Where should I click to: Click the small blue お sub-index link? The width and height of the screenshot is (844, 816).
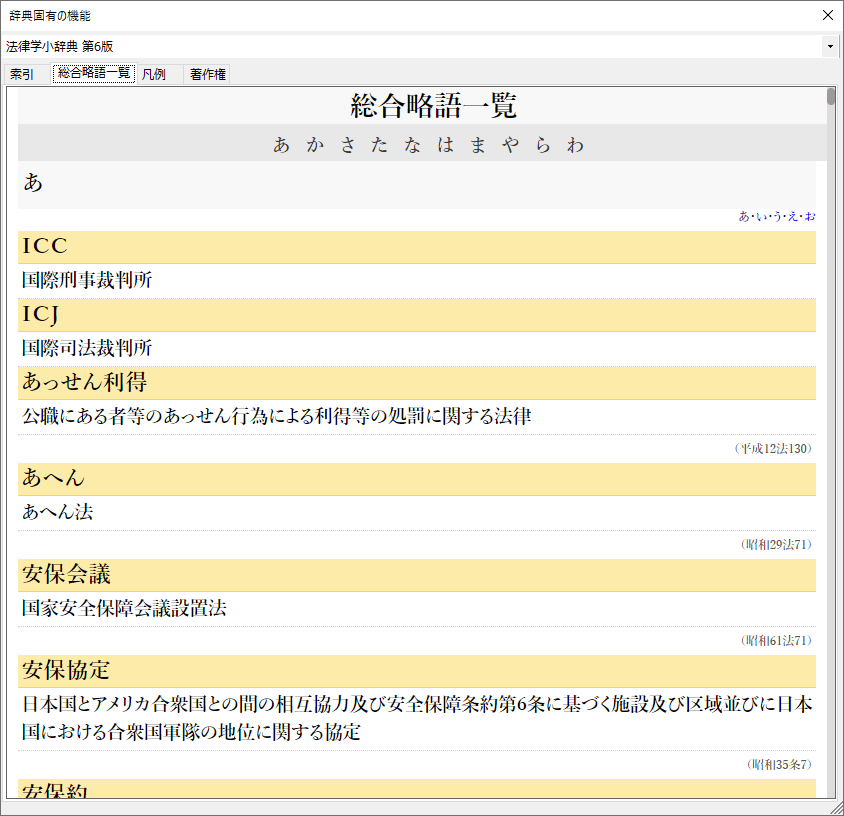810,216
